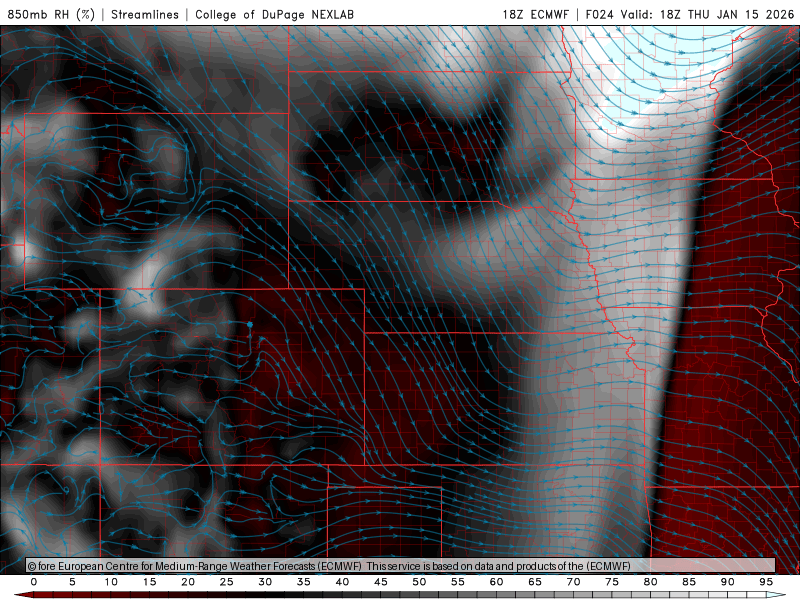Click the colorbar label "30"
800x600 pixels.
click(x=265, y=582)
